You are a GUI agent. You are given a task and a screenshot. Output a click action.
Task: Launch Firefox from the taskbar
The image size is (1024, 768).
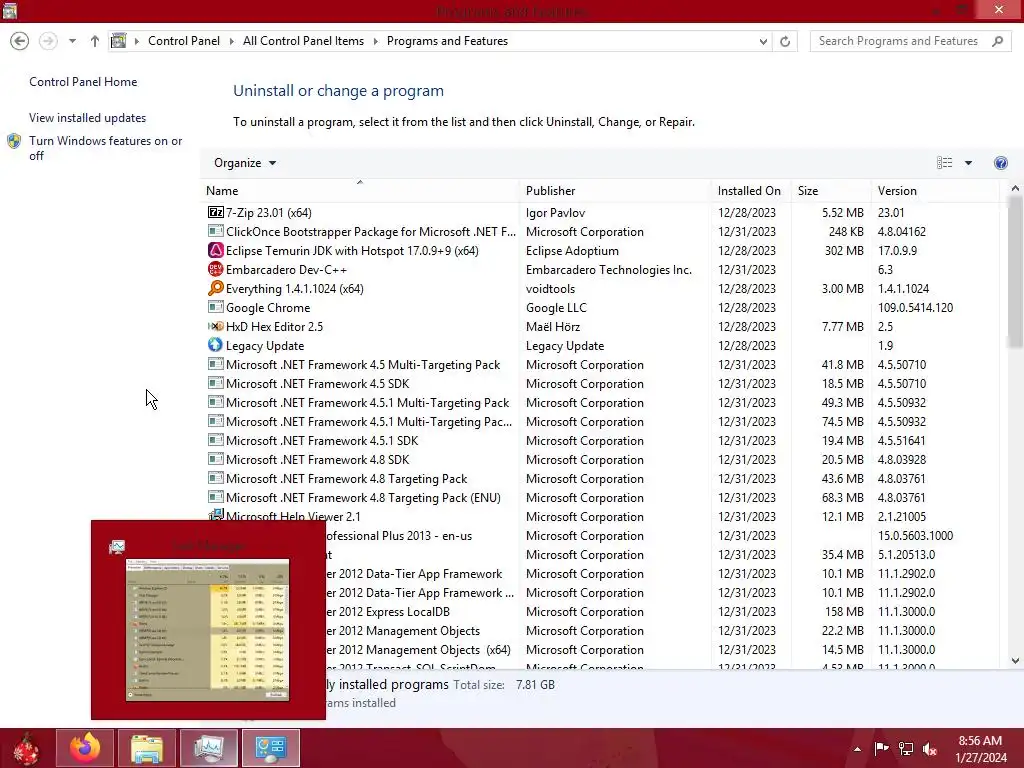click(x=85, y=748)
